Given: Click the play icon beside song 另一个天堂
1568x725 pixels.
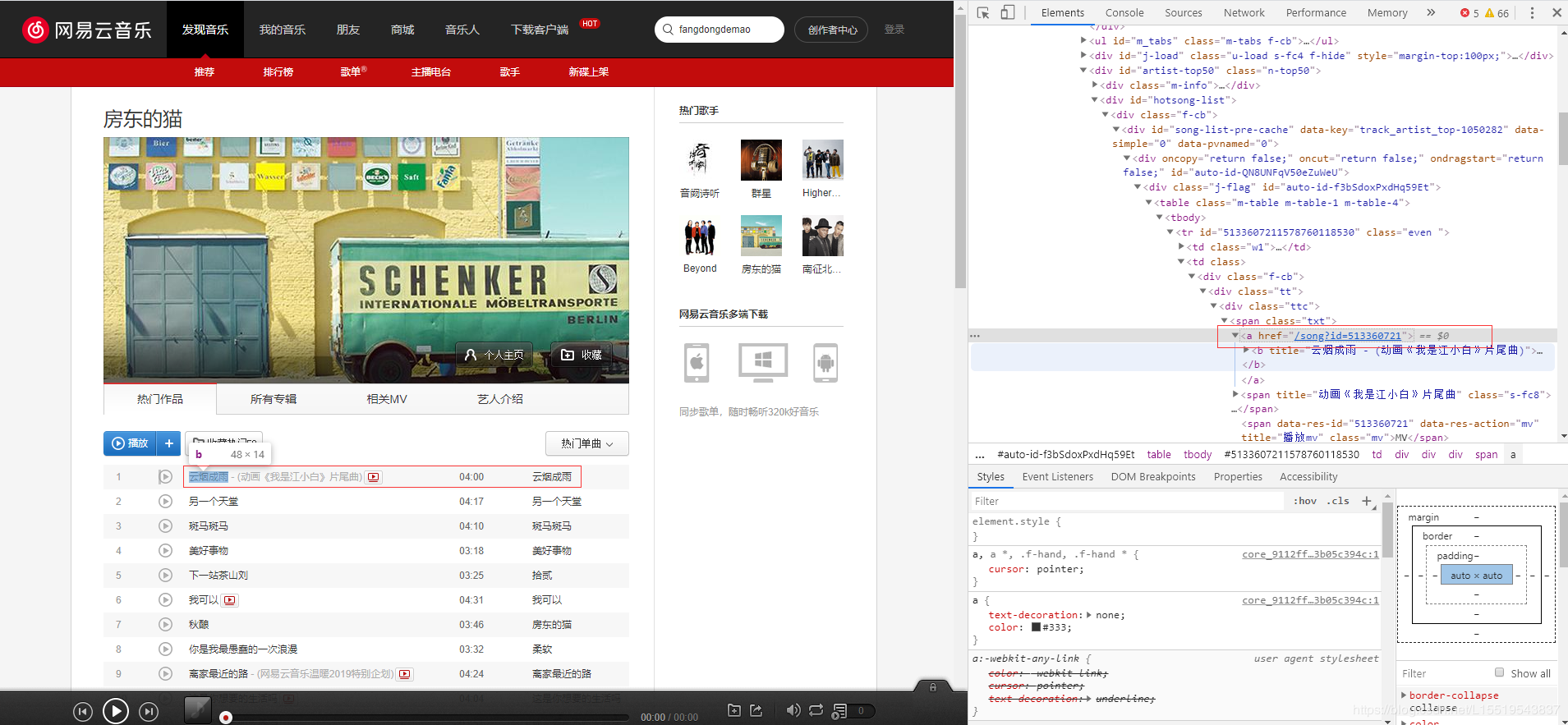Looking at the screenshot, I should (x=165, y=501).
